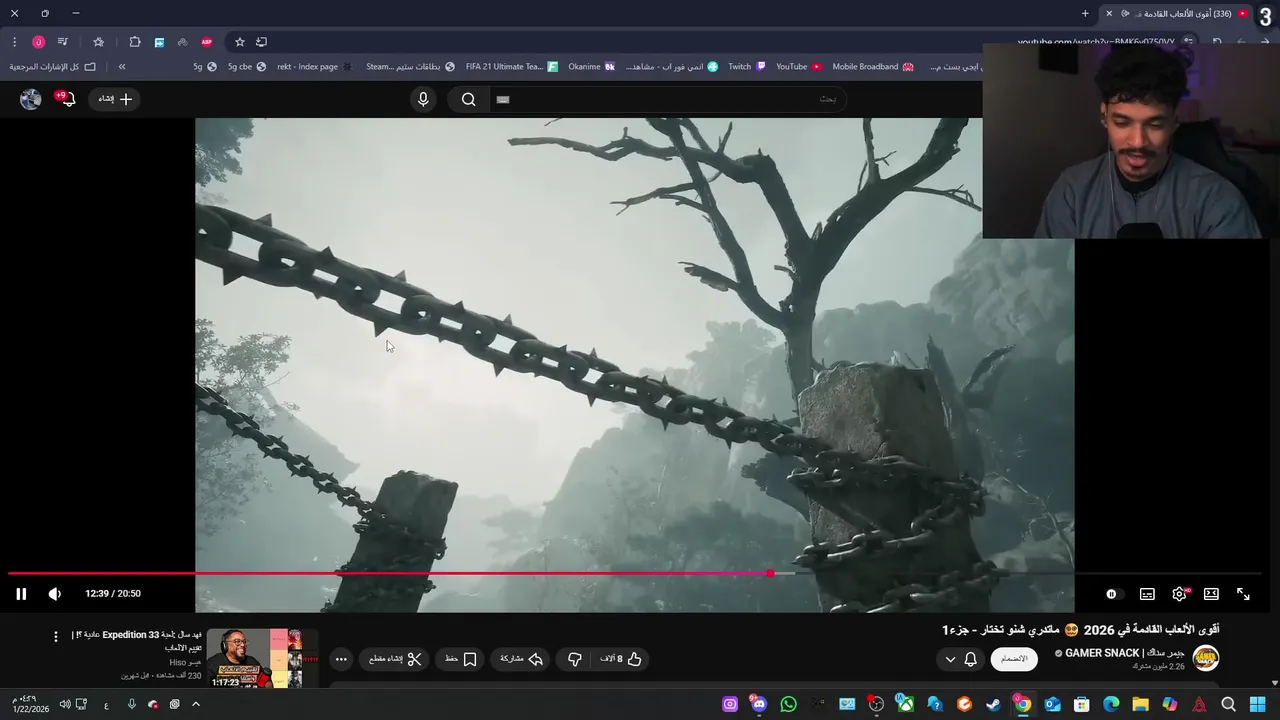Viewport: 1280px width, 720px height.
Task: Enter fullscreen from the player controls
Action: 1243,594
